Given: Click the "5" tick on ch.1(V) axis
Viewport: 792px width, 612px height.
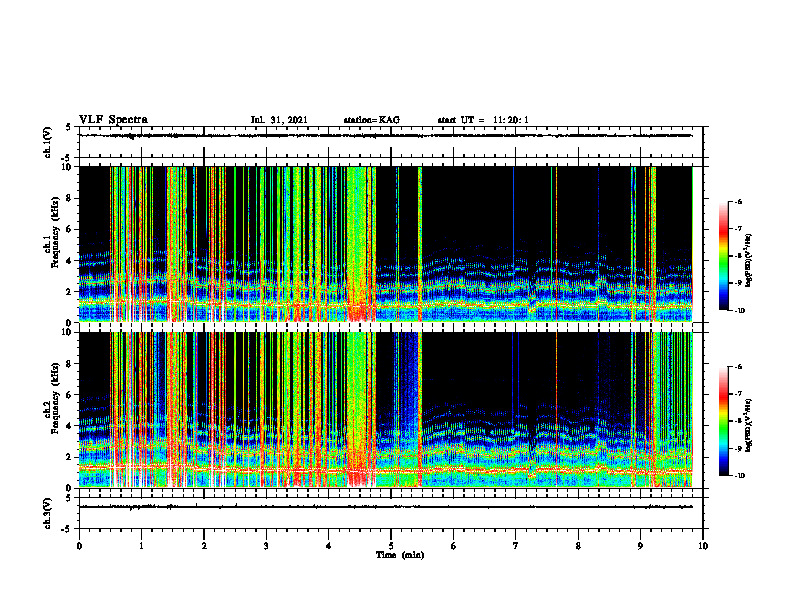Looking at the screenshot, I should 68,127.
